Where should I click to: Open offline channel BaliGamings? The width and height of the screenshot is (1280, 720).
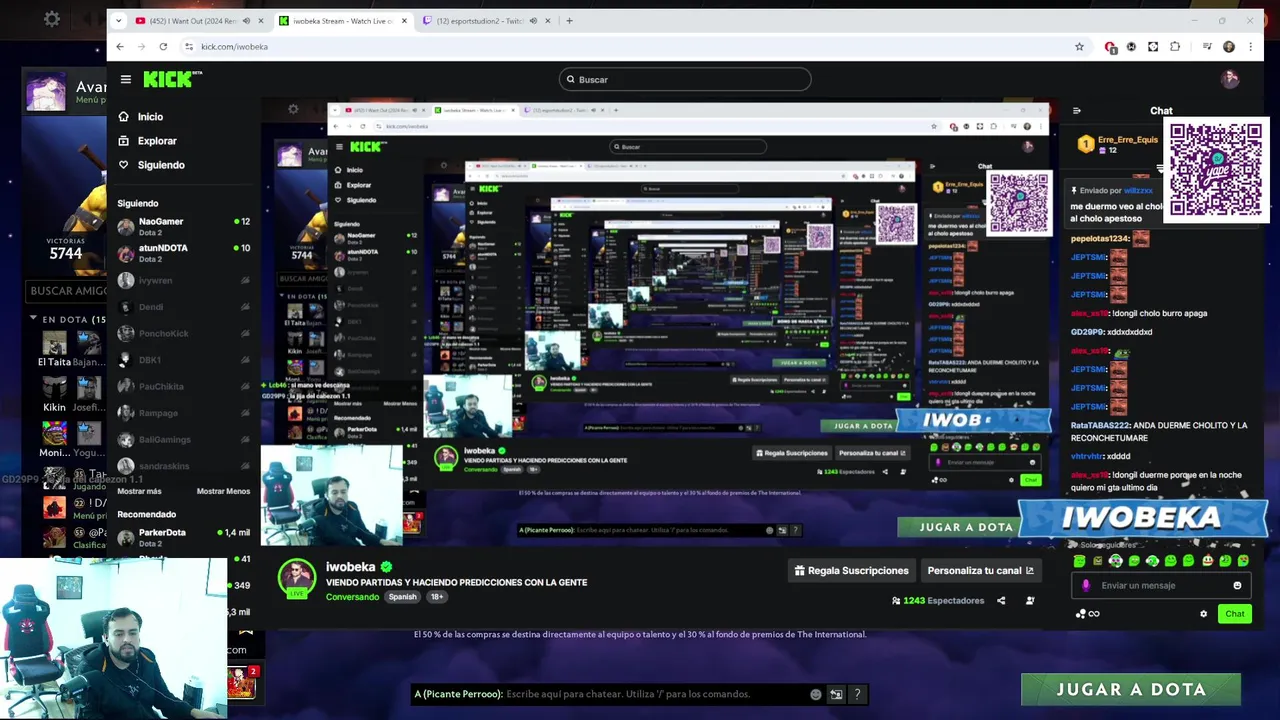tap(184, 440)
